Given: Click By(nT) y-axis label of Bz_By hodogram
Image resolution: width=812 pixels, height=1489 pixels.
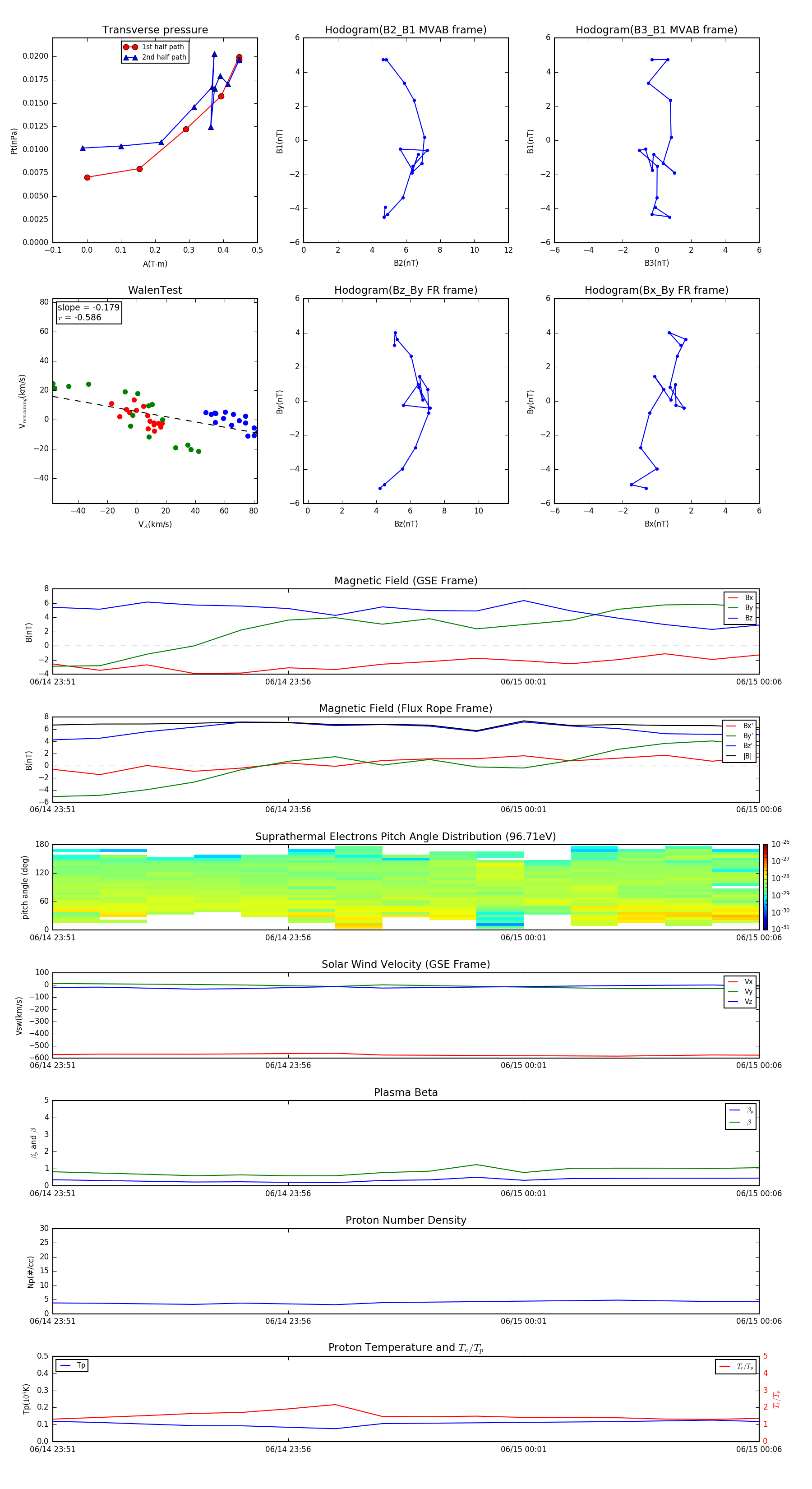Looking at the screenshot, I should 280,402.
